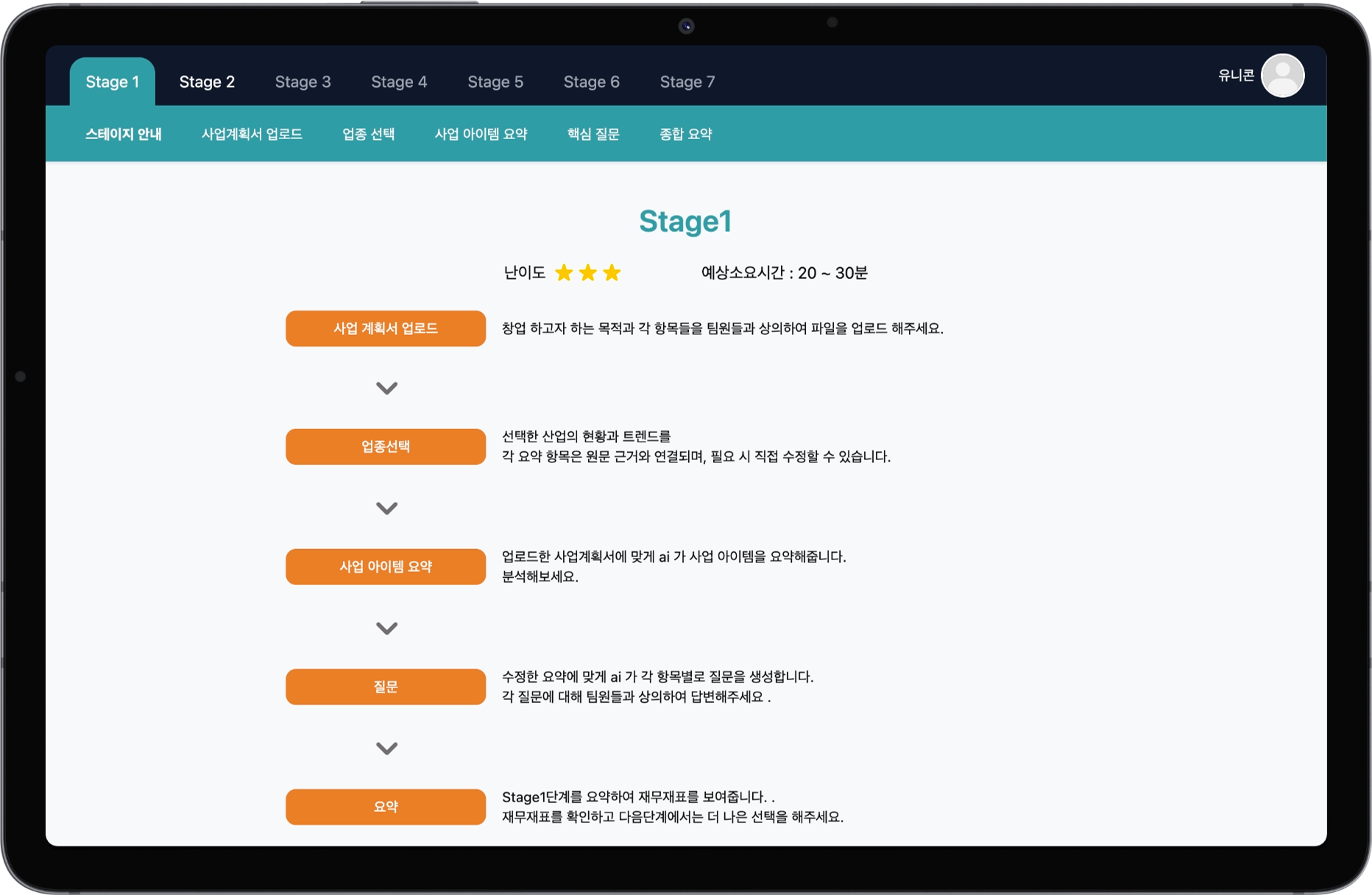The width and height of the screenshot is (1372, 895).
Task: Click the 유니콘 username label
Action: [1236, 75]
